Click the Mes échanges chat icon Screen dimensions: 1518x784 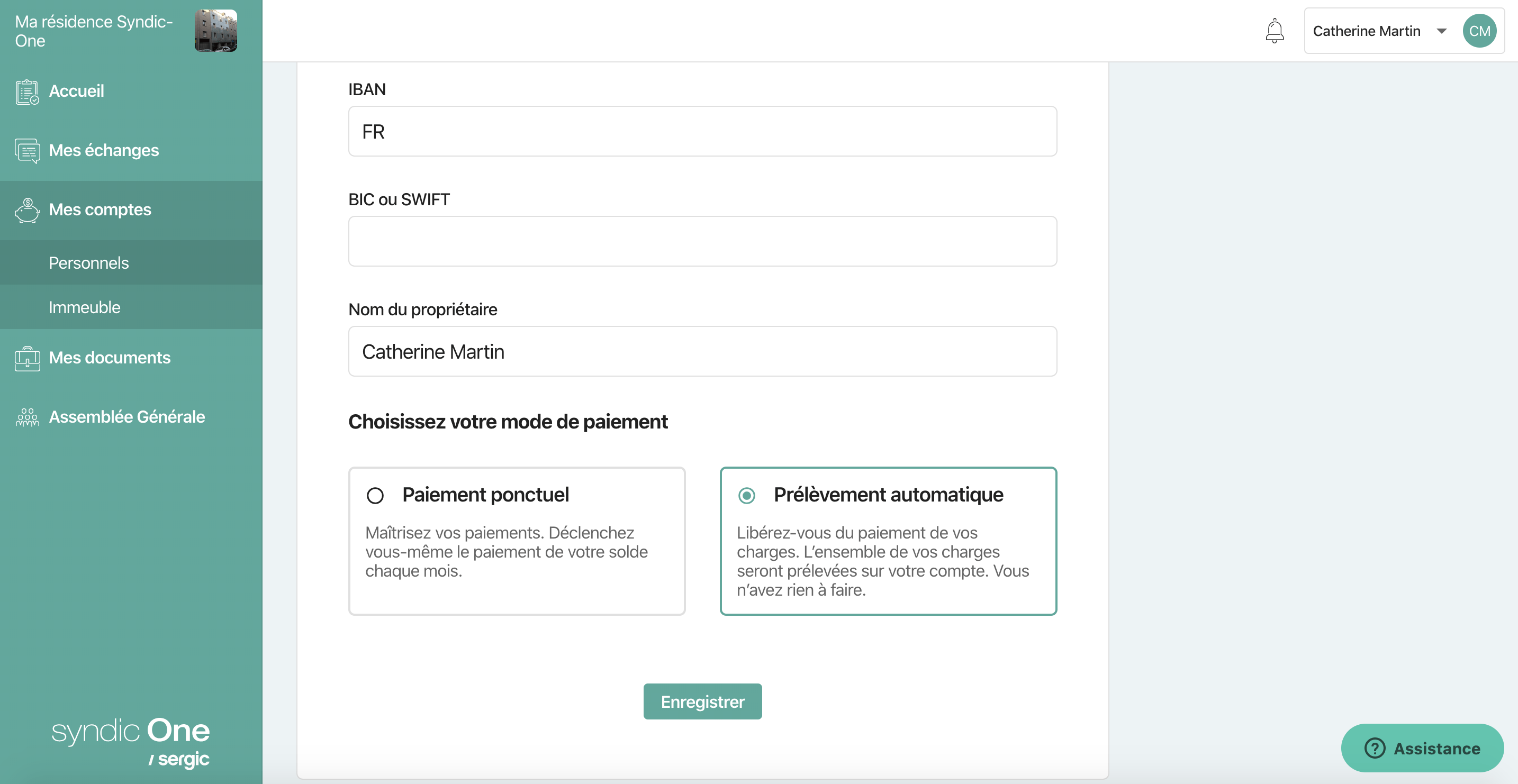27,151
